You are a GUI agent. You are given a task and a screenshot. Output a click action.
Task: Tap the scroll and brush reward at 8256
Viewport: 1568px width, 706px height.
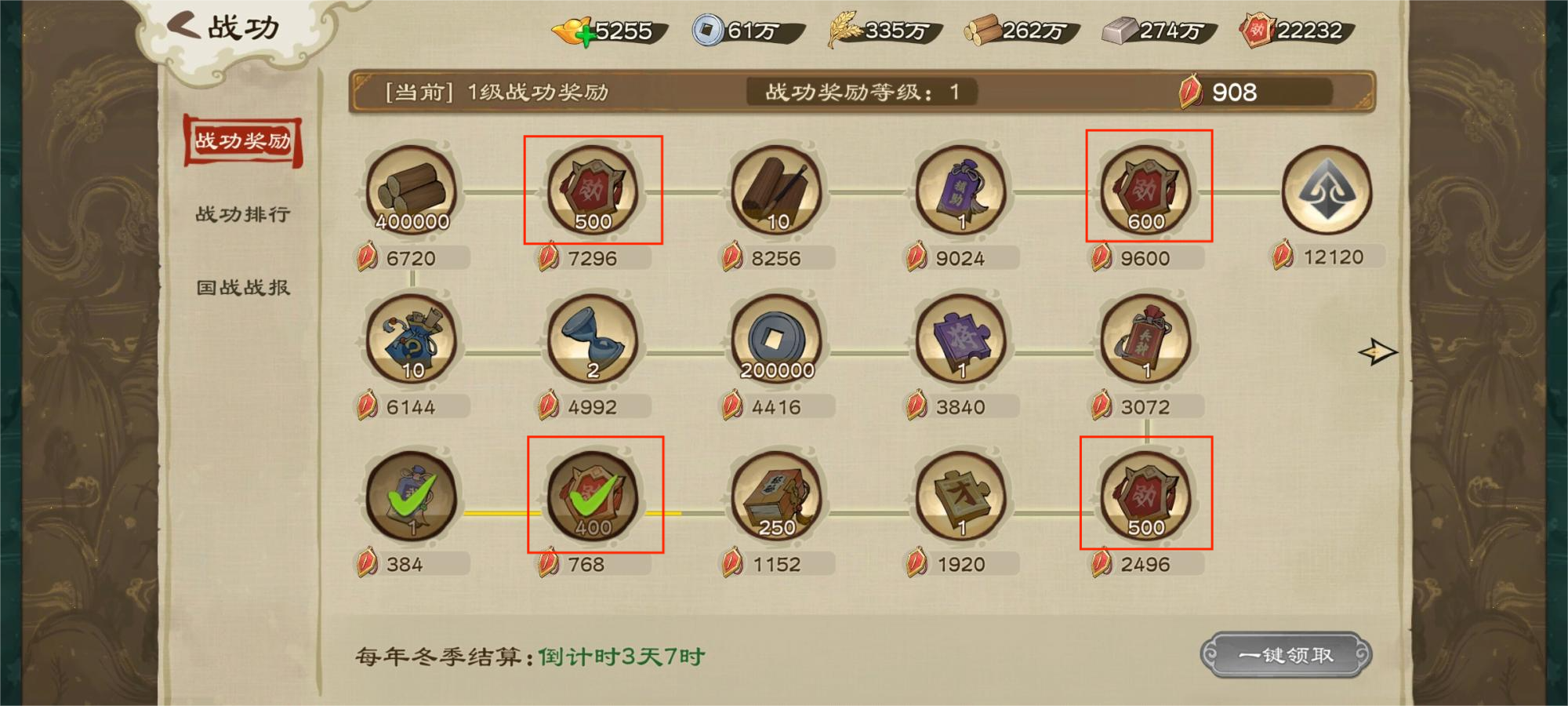tap(776, 191)
